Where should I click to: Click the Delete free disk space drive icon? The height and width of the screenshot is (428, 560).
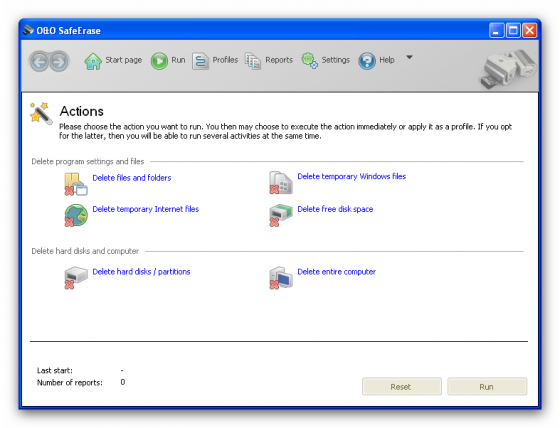coord(281,215)
